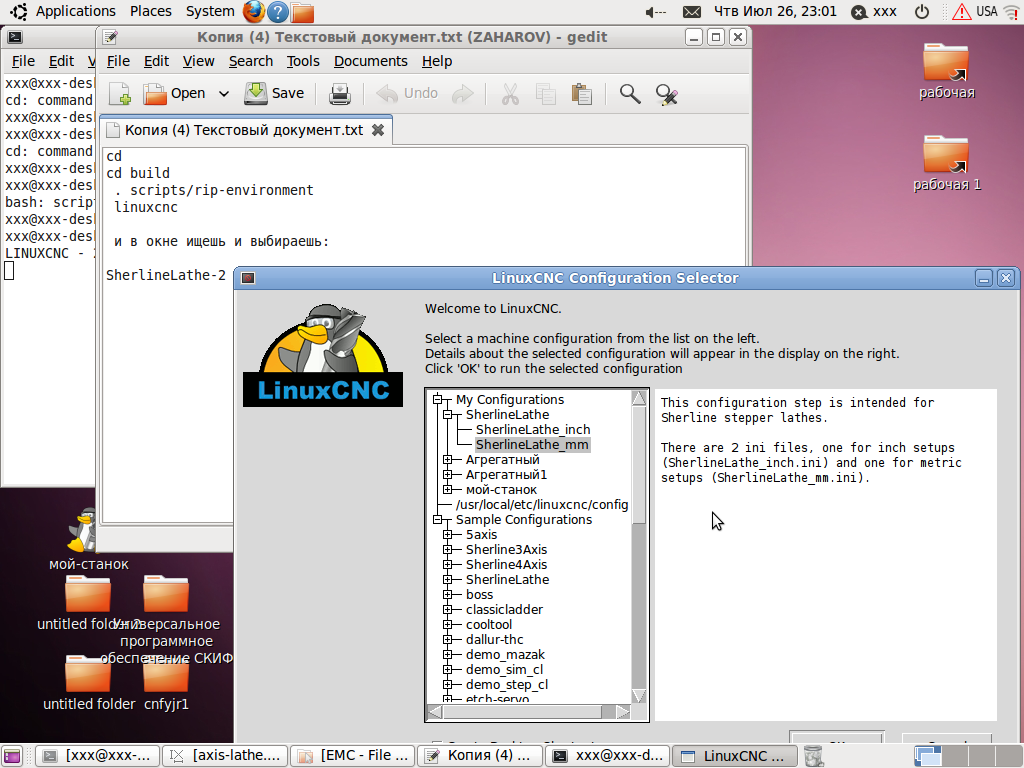Open the gedit Search menu
Screen dimensions: 1024x768
point(251,61)
